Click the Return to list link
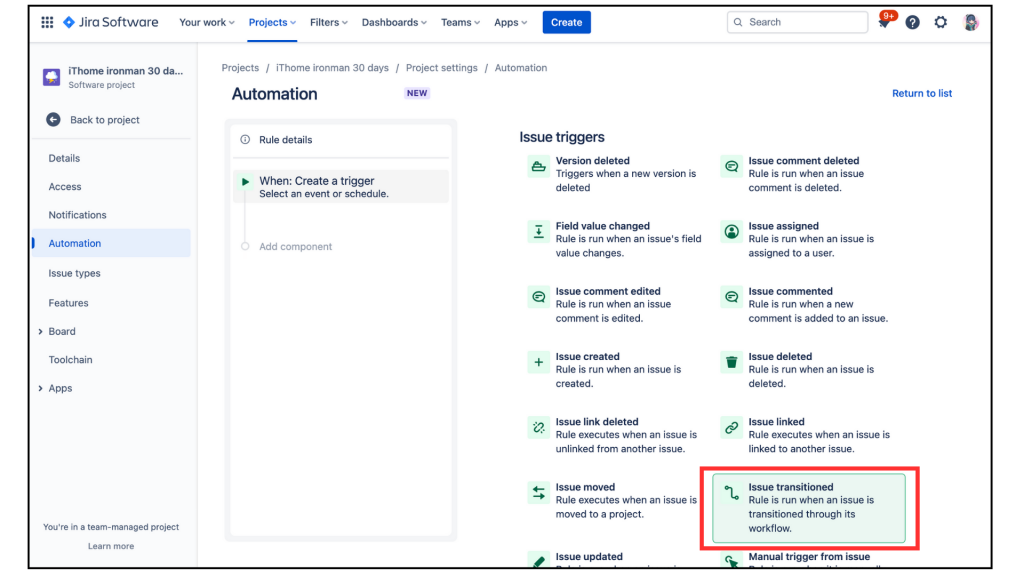Screen dimensions: 1024x576 [x=921, y=93]
